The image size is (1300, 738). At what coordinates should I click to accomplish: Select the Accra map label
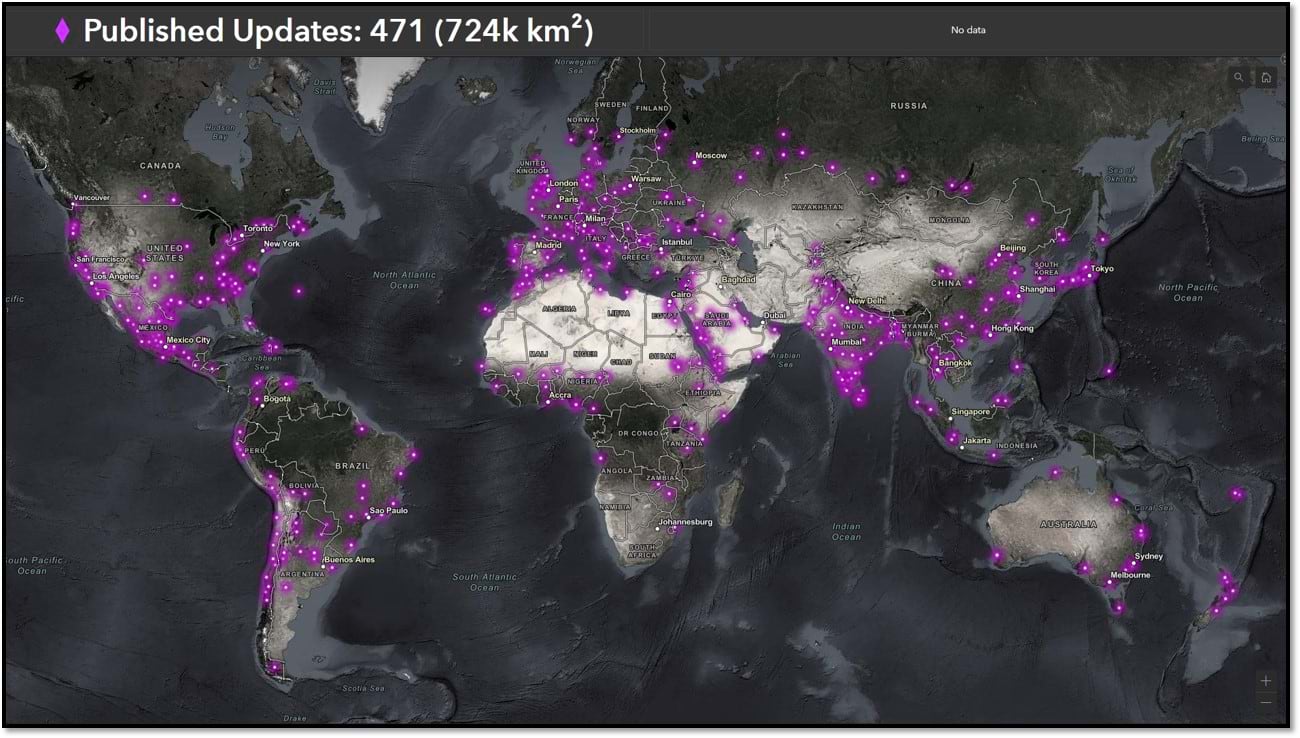pos(560,396)
